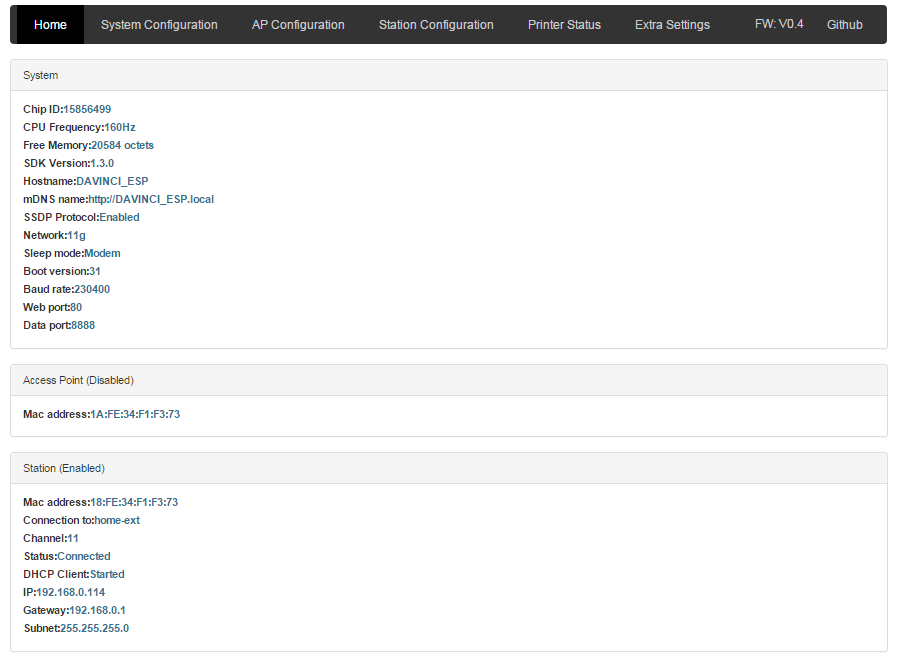Select the gateway address 192.168.0.1
Image resolution: width=915 pixels, height=670 pixels.
click(x=97, y=610)
